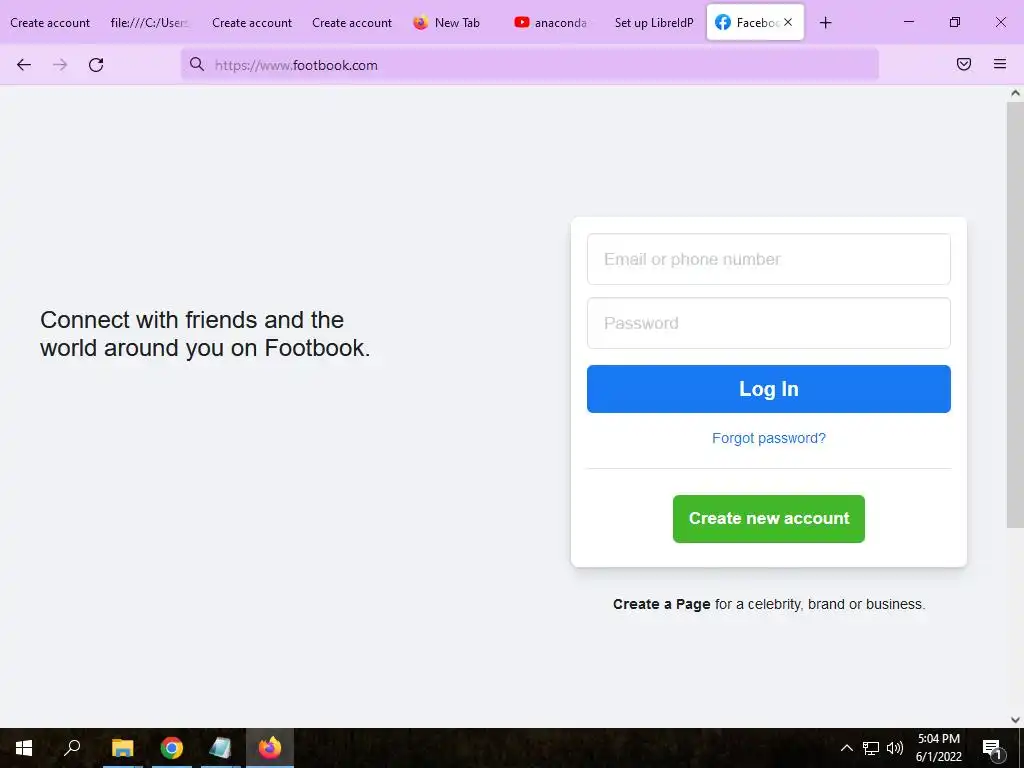The image size is (1024, 768).
Task: Switch to the file:///C:/Users tab
Action: coord(150,23)
